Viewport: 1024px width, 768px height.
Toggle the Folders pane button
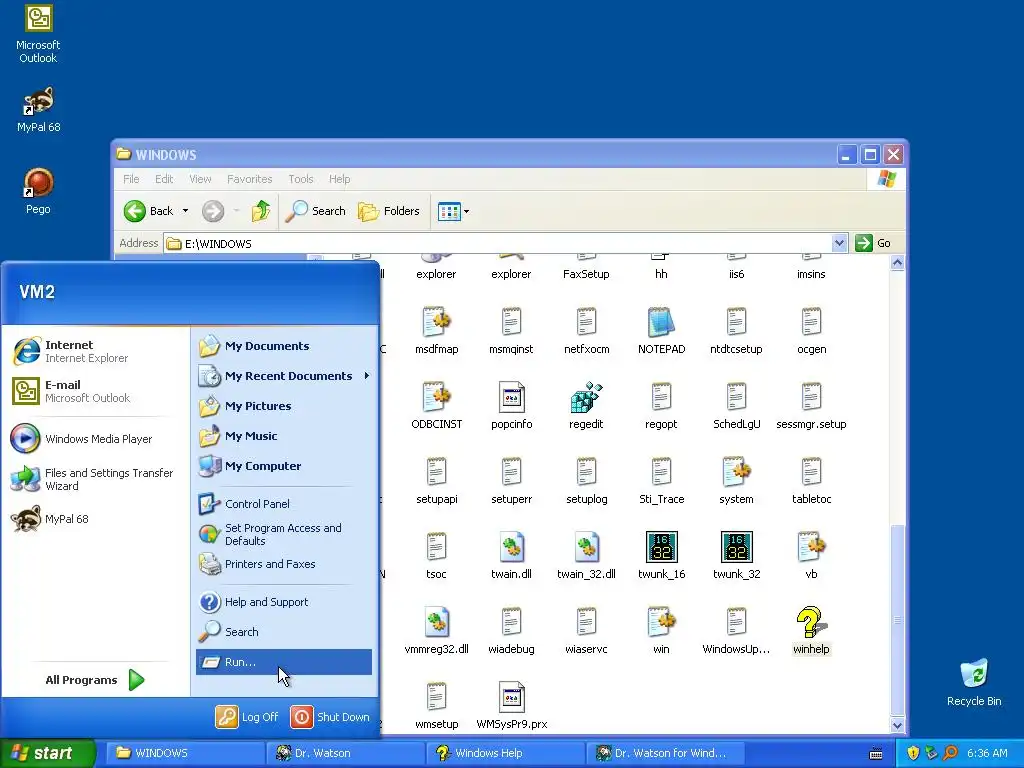tap(389, 211)
